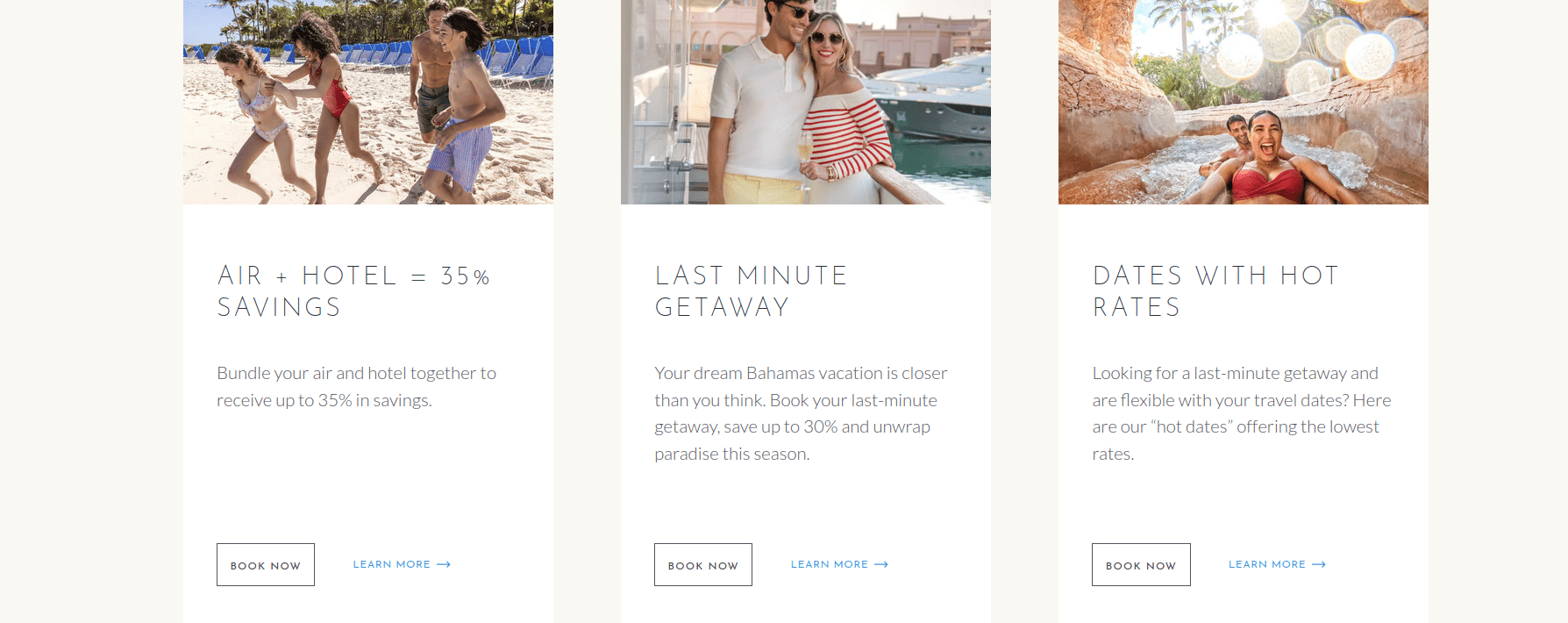The width and height of the screenshot is (1568, 623).
Task: Open the beach family running photo
Action: click(368, 102)
